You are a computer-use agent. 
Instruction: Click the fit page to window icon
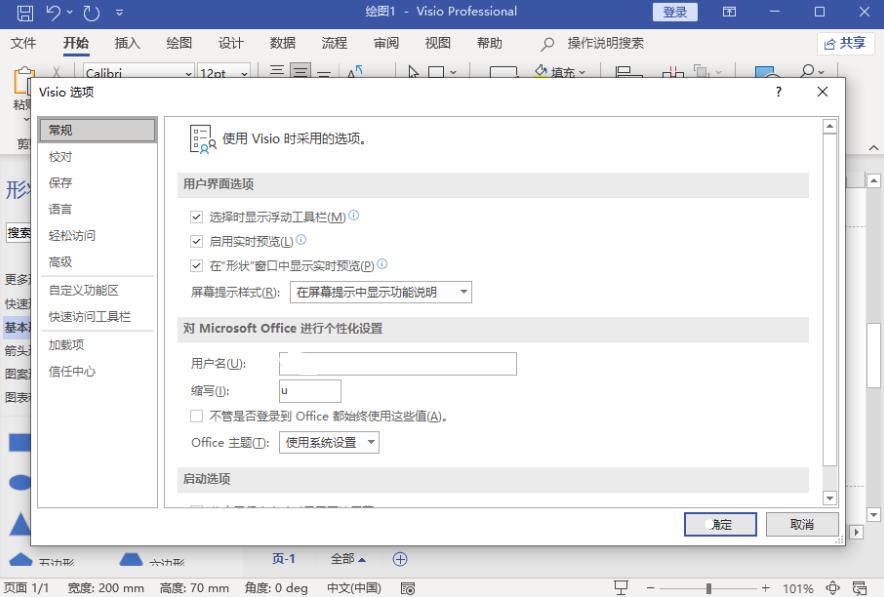833,588
